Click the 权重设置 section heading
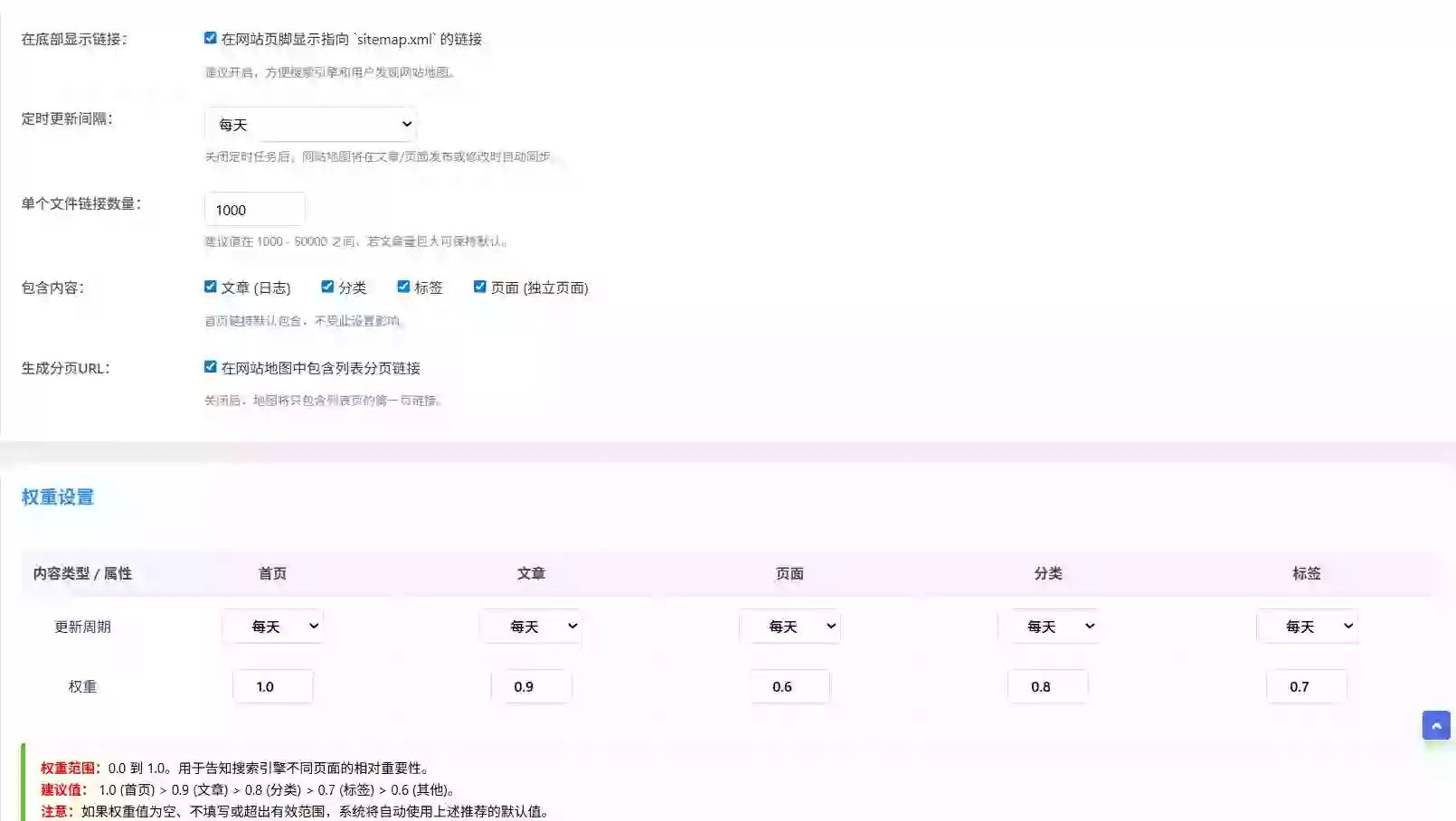 [57, 496]
